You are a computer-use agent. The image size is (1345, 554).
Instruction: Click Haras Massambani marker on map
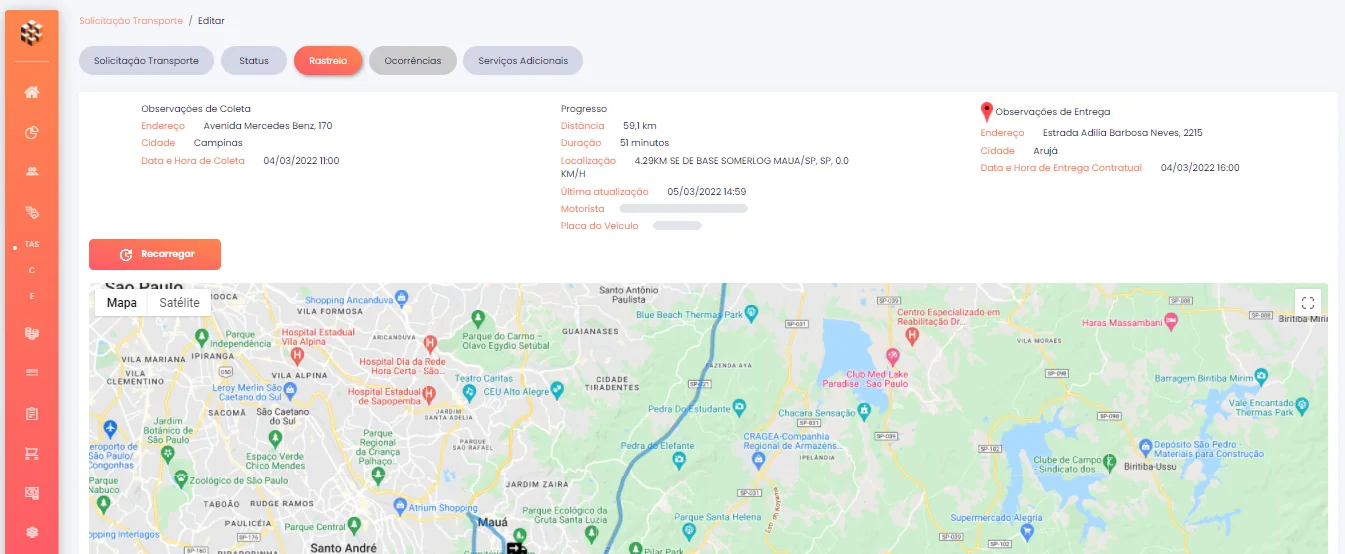click(1173, 320)
